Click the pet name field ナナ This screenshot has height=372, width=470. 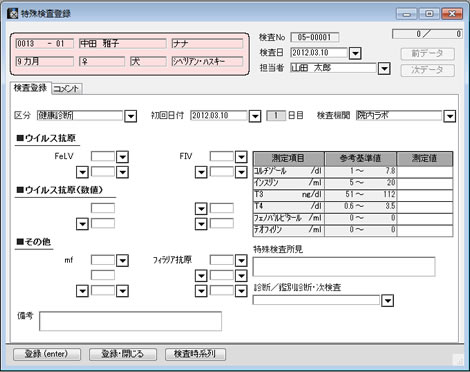coord(207,44)
